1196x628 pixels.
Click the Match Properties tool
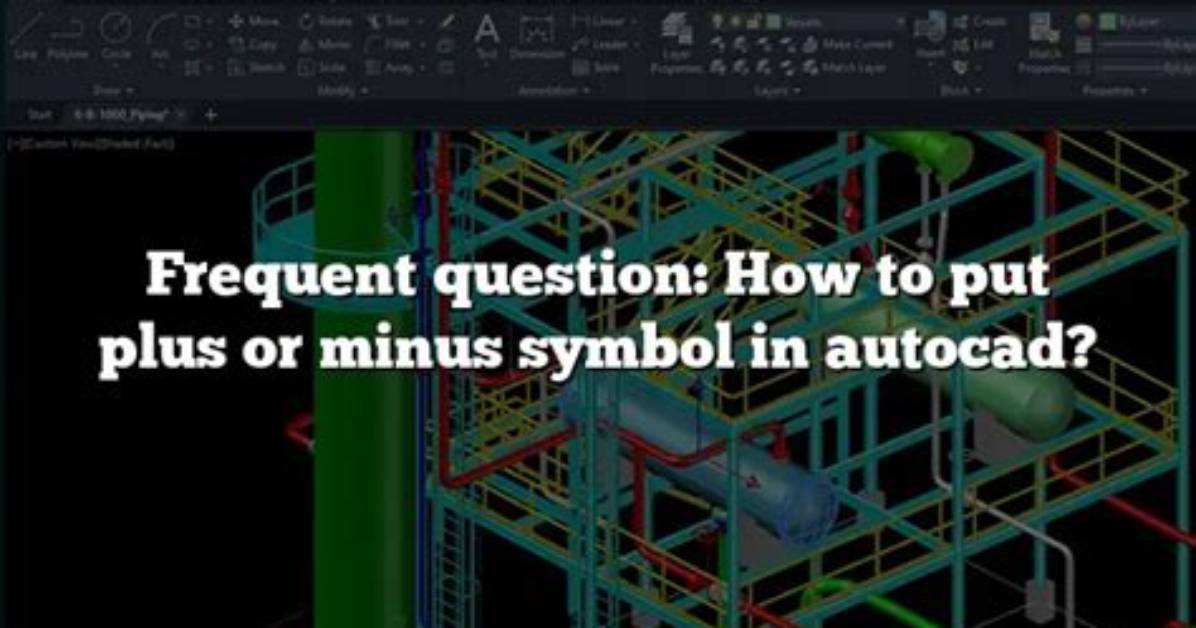tap(1044, 43)
